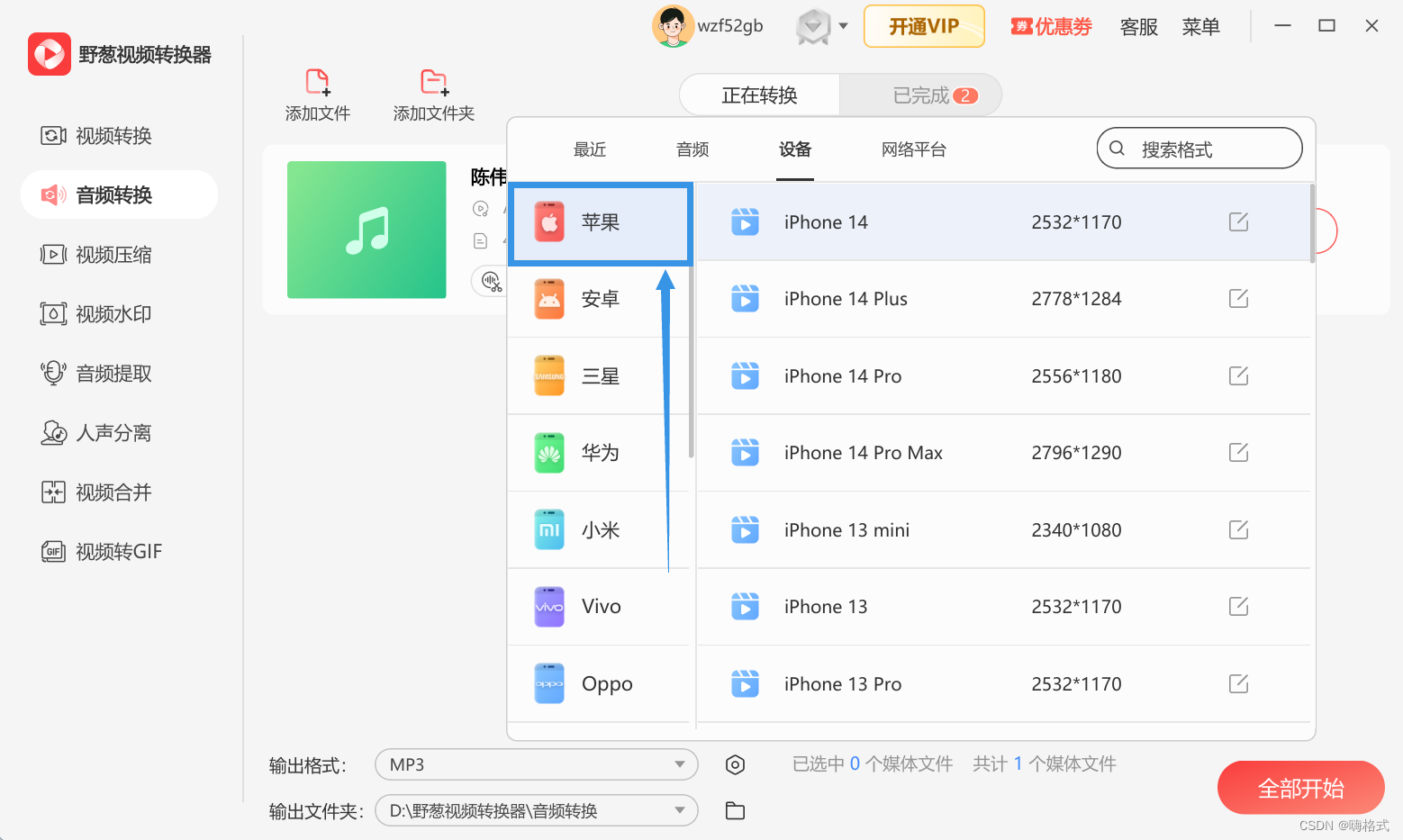Select 视频合并 in sidebar
The height and width of the screenshot is (840, 1403).
click(119, 492)
